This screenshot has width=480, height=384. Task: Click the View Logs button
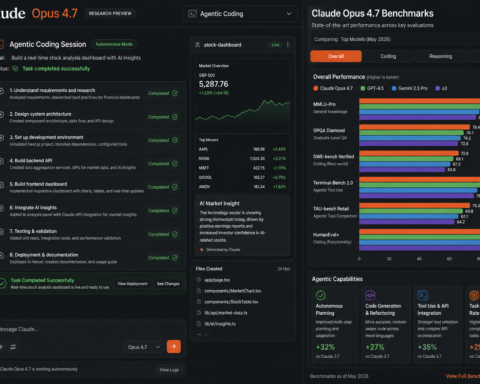pyautogui.click(x=169, y=370)
